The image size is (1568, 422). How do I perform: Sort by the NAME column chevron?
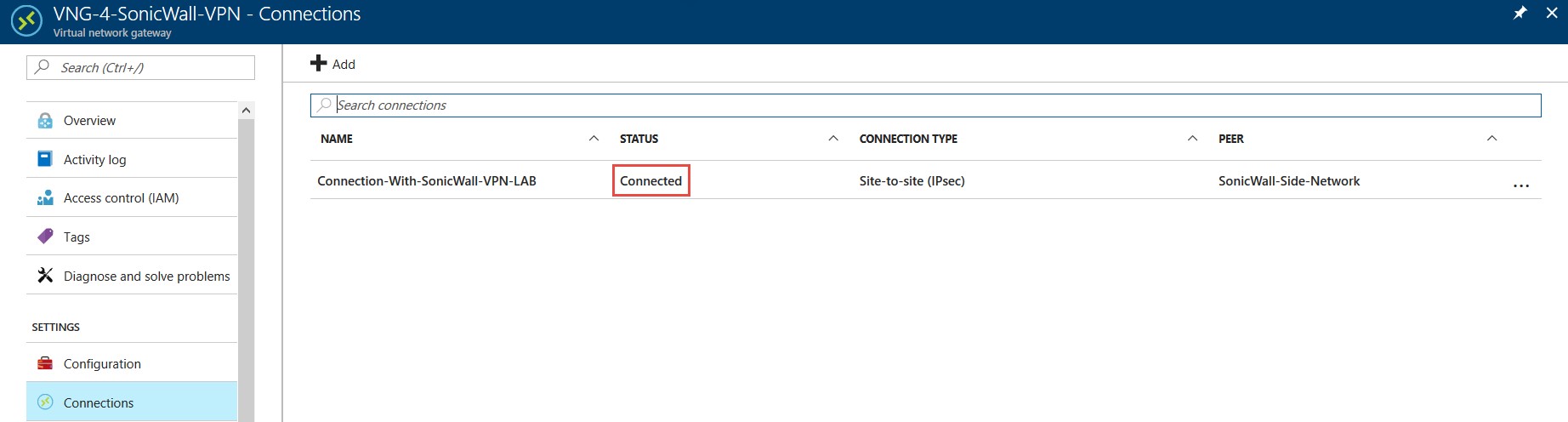(594, 138)
